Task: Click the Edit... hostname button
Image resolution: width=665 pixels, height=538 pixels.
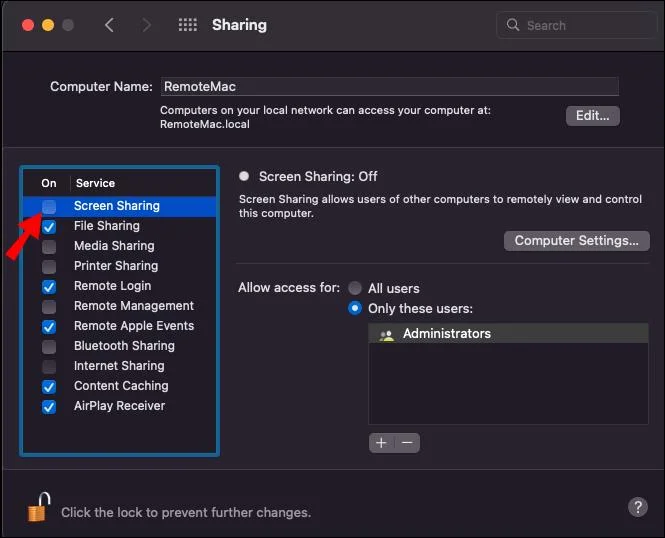Action: click(x=592, y=115)
